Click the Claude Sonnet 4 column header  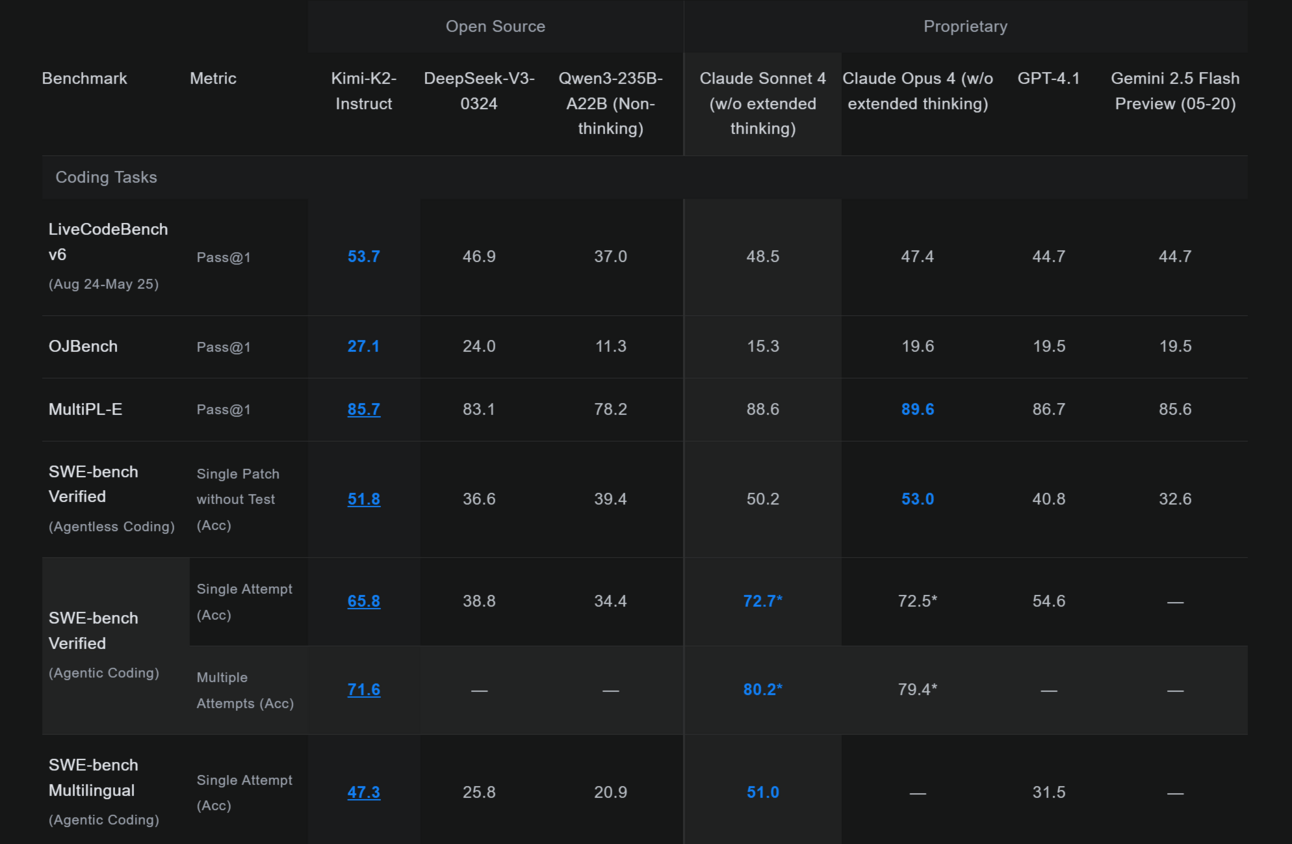(x=763, y=103)
